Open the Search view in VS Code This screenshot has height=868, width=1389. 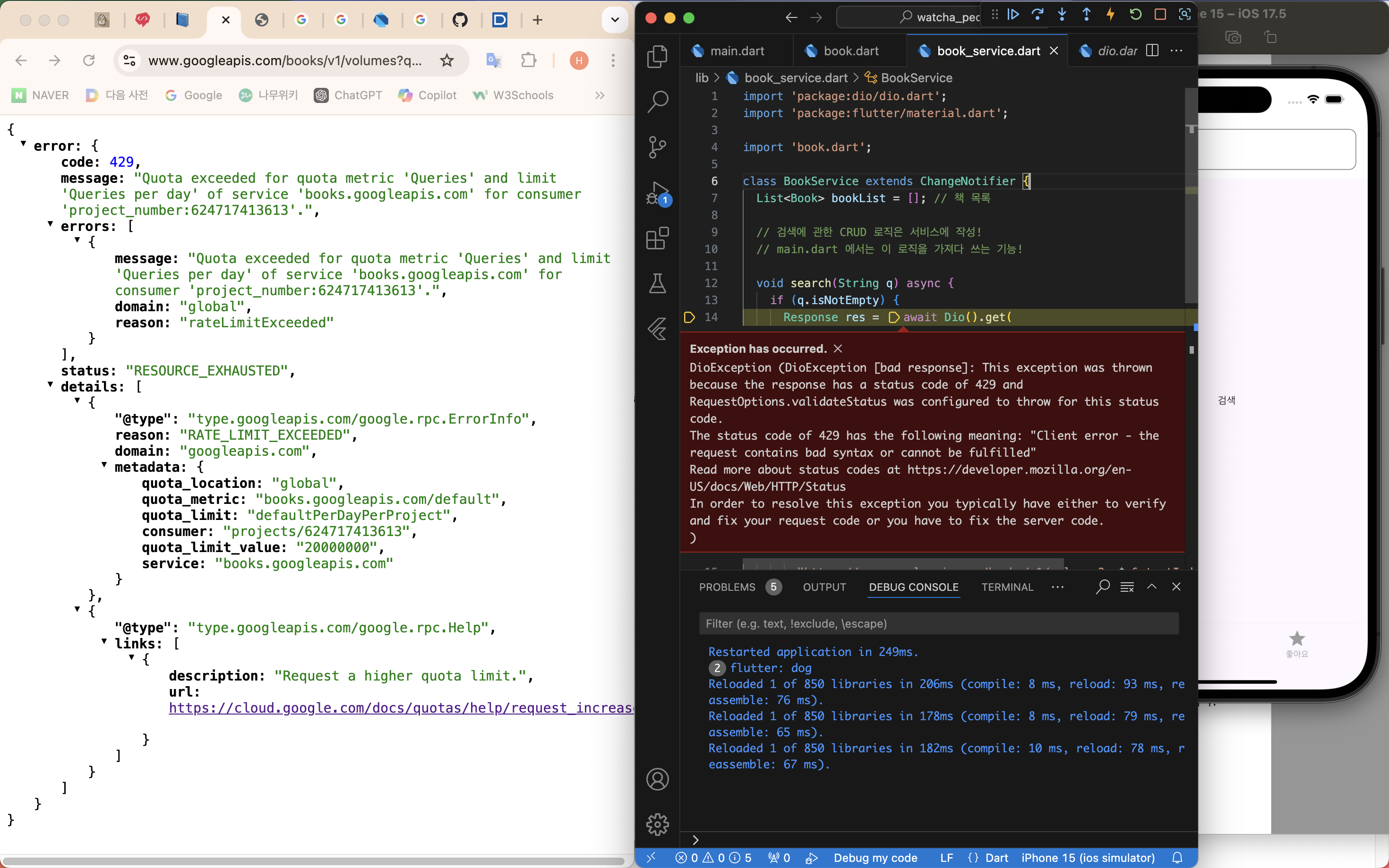[x=657, y=102]
